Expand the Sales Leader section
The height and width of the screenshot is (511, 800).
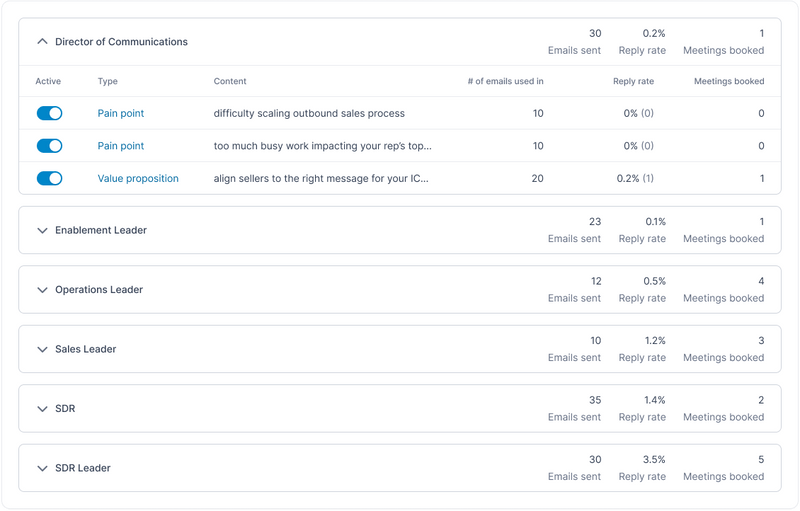tap(42, 350)
